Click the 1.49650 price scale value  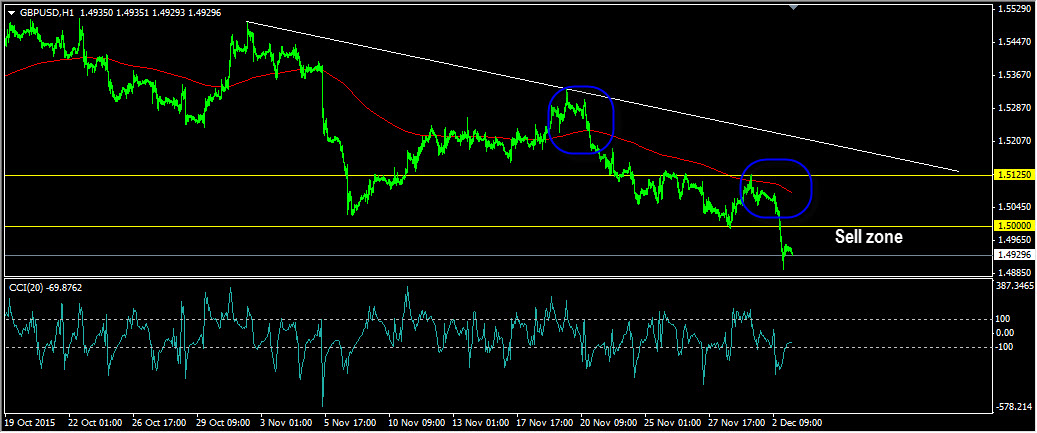tap(1015, 240)
